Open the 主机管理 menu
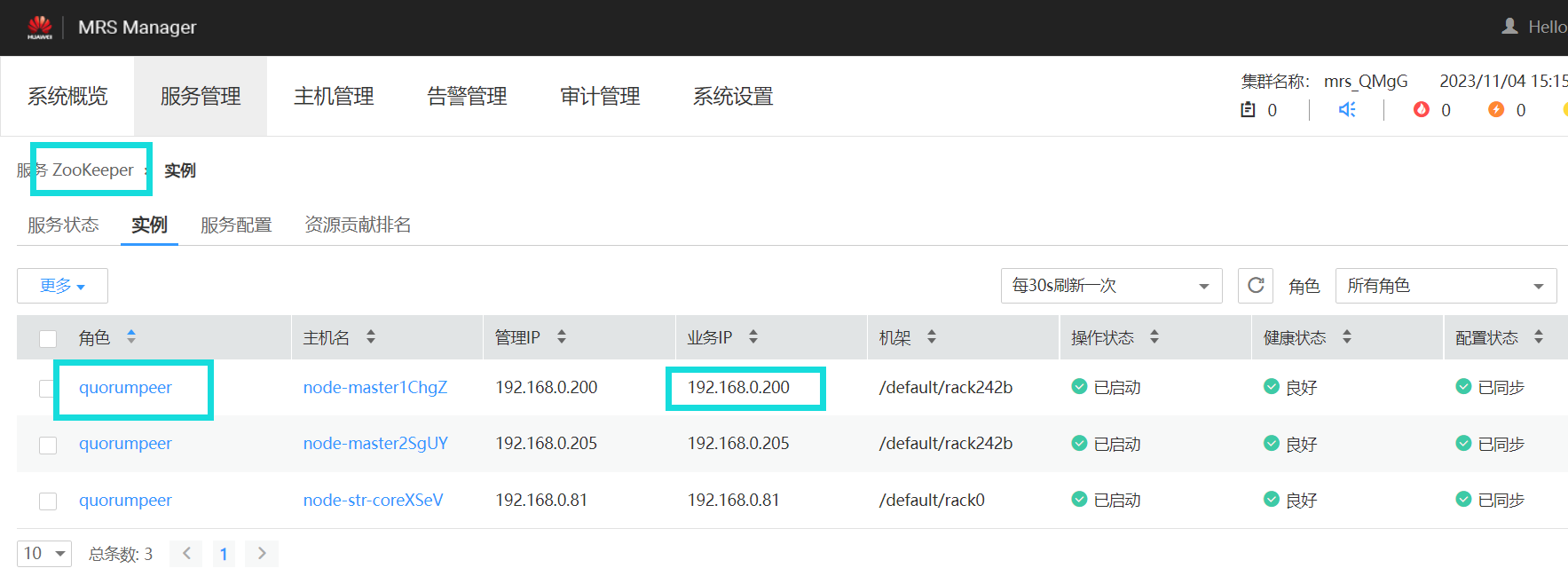Screen dimensions: 1568x584 coord(334,96)
